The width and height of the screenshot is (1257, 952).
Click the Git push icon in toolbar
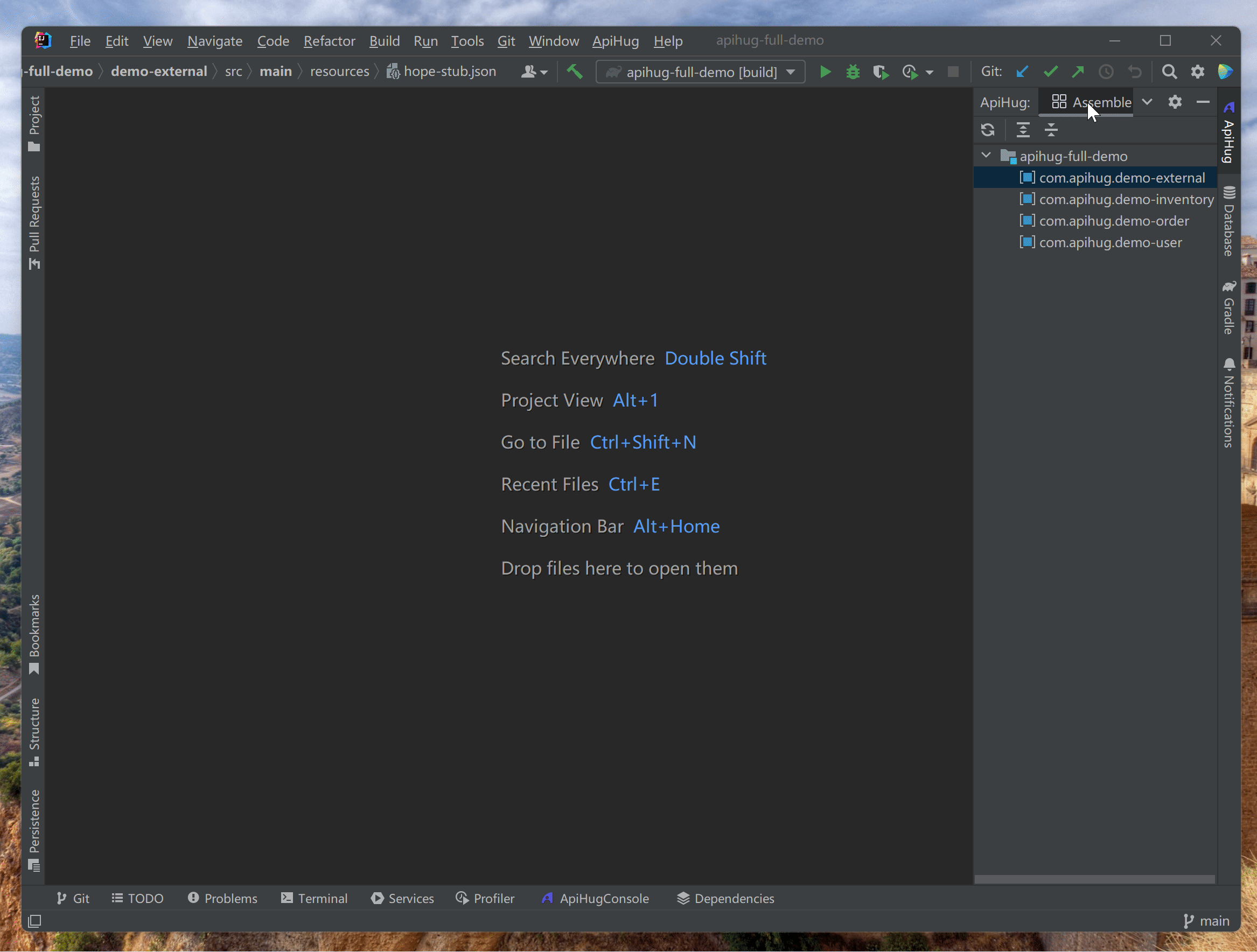[1078, 71]
